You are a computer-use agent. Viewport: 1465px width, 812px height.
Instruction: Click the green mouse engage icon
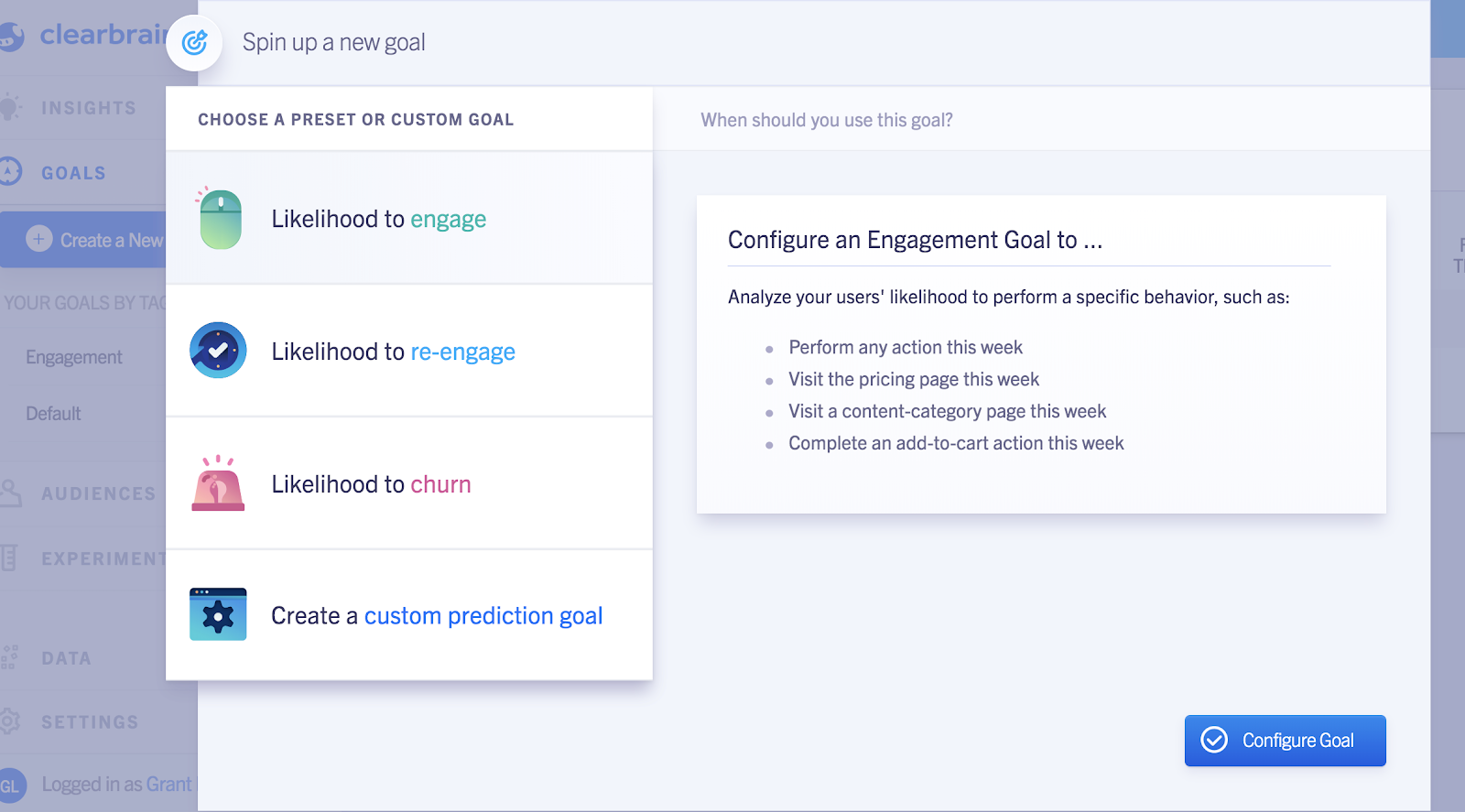tap(219, 218)
